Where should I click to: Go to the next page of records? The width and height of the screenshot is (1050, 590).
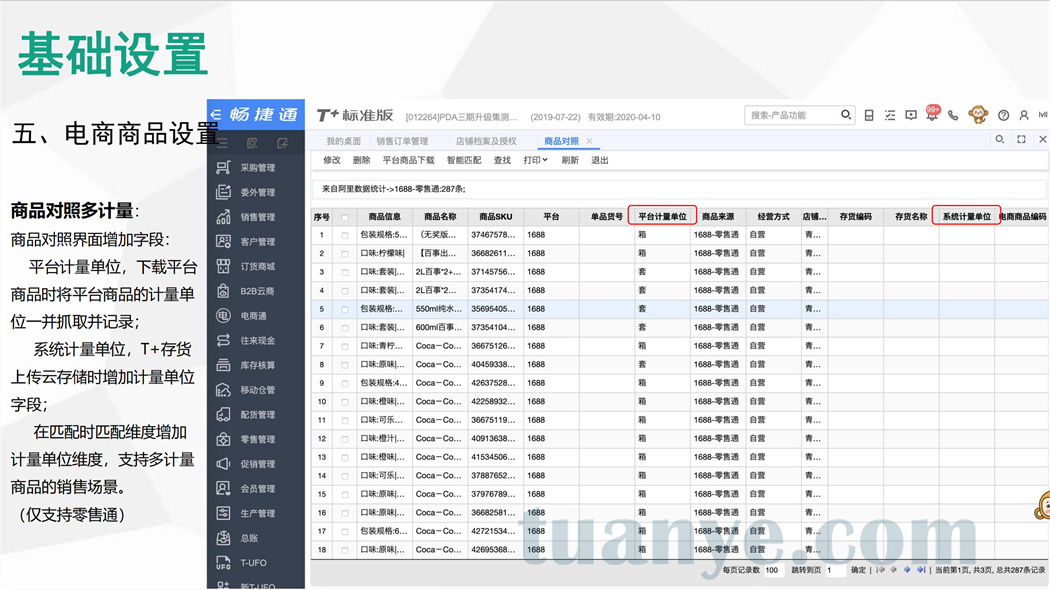907,570
